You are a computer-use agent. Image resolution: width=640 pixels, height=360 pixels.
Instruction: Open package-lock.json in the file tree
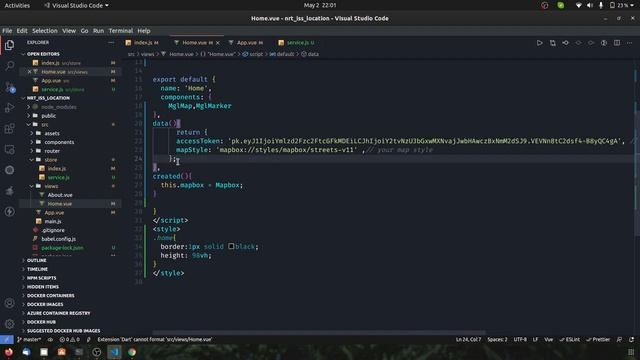(x=62, y=248)
